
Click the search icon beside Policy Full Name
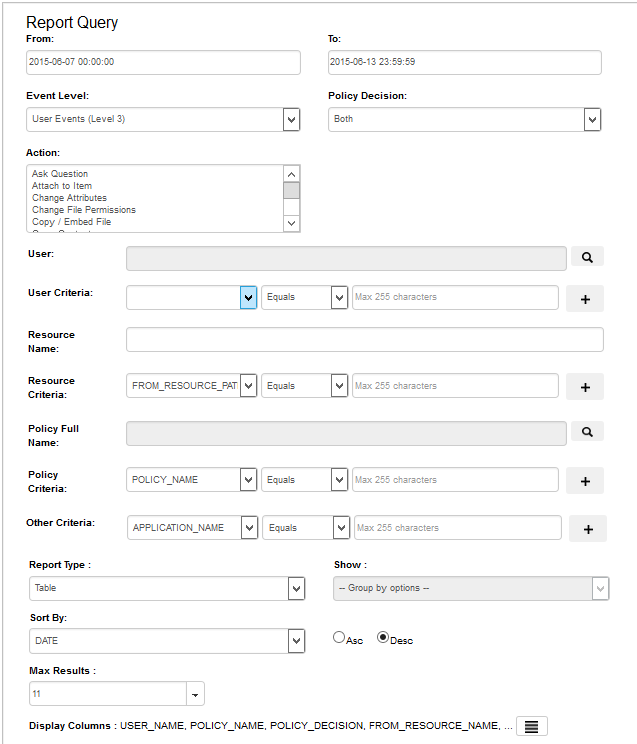point(587,432)
